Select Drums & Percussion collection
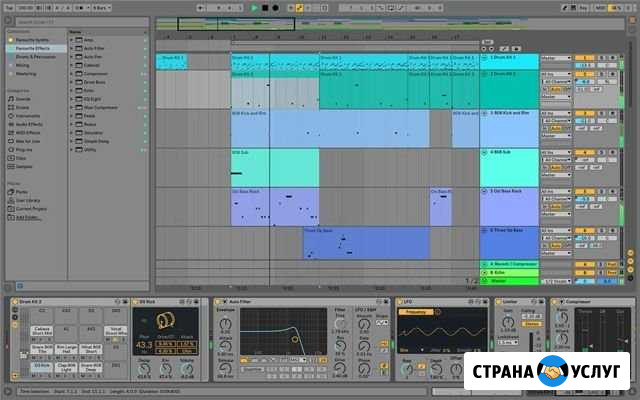This screenshot has width=640, height=400. tap(36, 57)
